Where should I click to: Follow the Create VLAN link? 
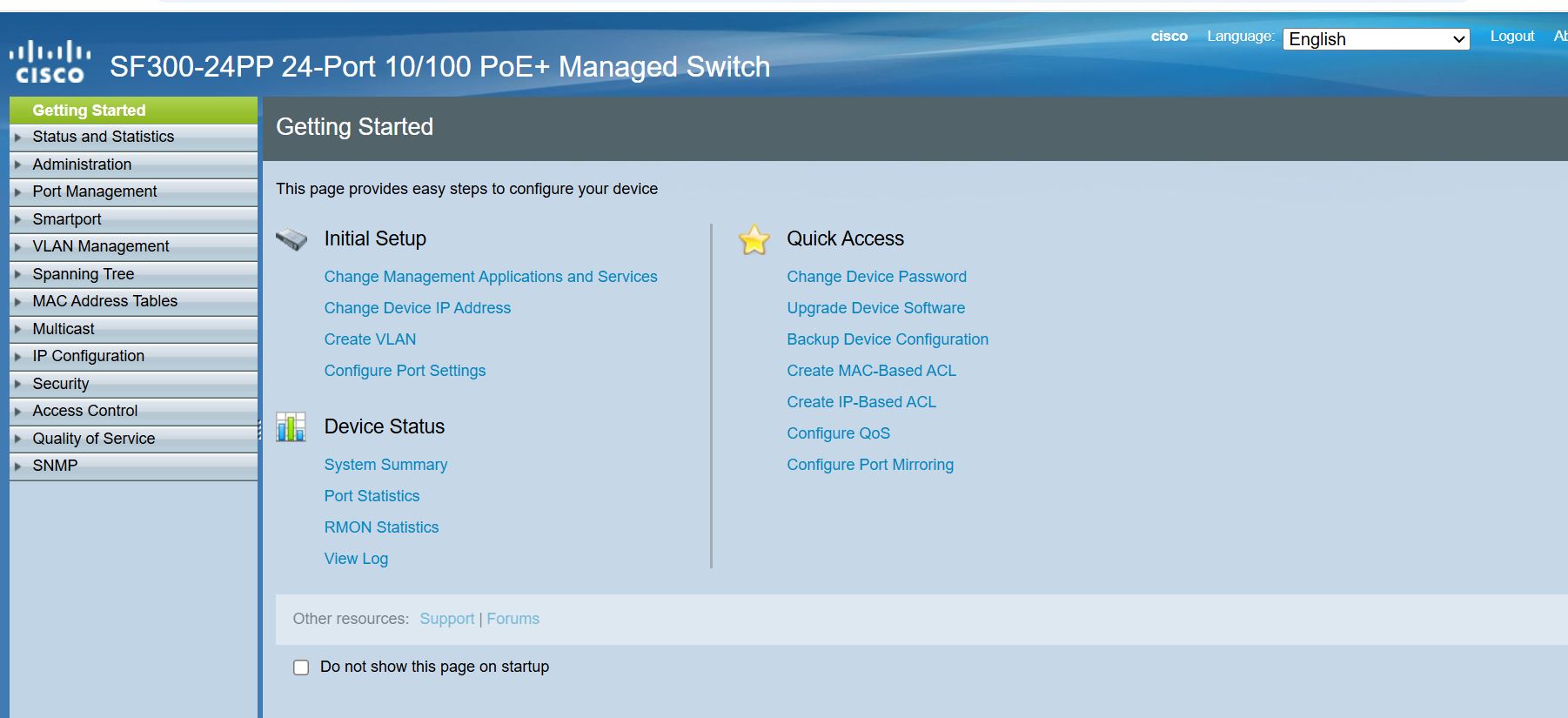[x=370, y=339]
